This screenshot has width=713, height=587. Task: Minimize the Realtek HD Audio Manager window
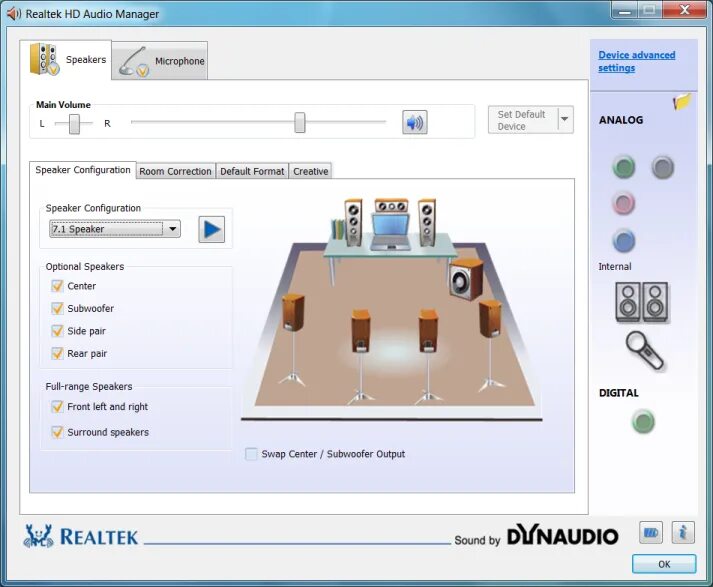pyautogui.click(x=625, y=10)
